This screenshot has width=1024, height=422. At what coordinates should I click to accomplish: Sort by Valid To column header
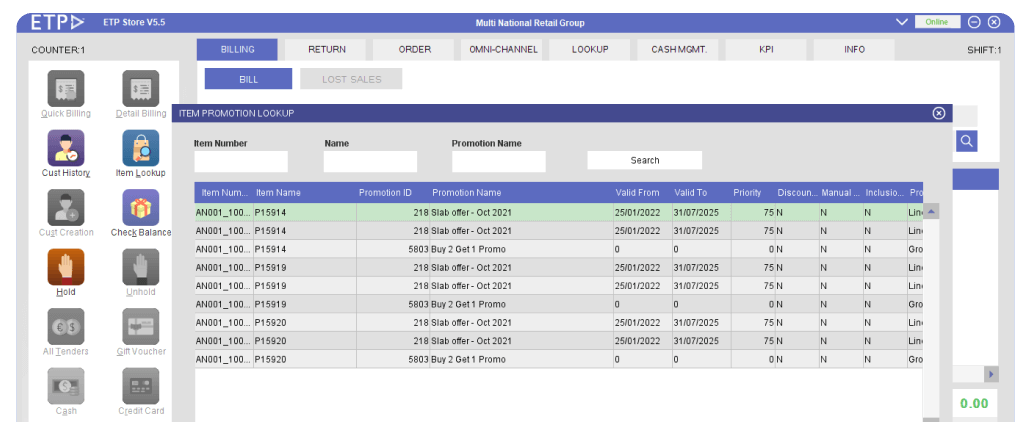pos(701,193)
